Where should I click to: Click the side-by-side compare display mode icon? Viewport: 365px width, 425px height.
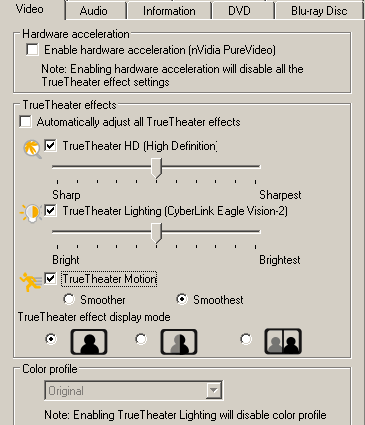point(283,341)
